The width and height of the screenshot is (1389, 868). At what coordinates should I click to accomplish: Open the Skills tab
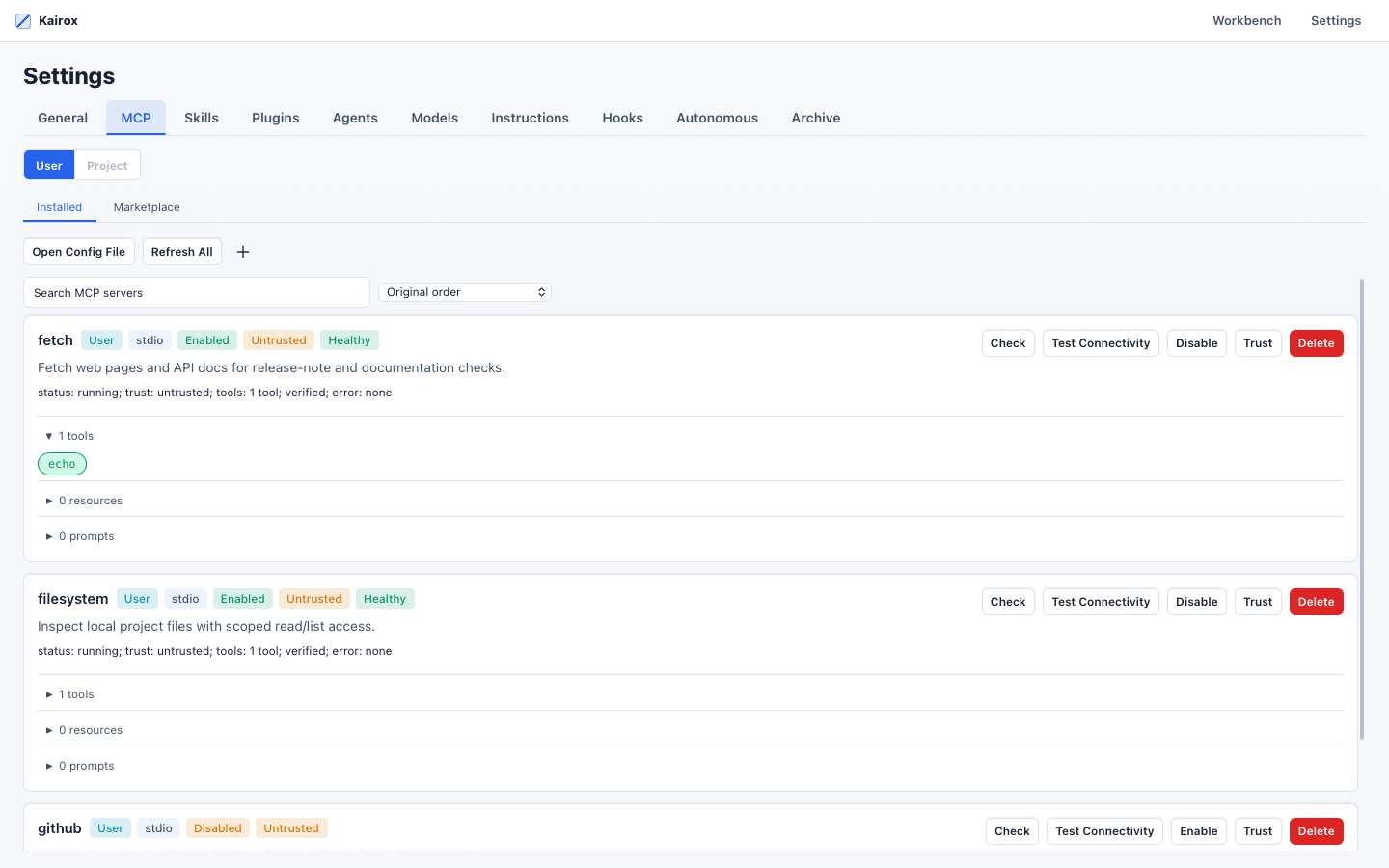[x=202, y=118]
